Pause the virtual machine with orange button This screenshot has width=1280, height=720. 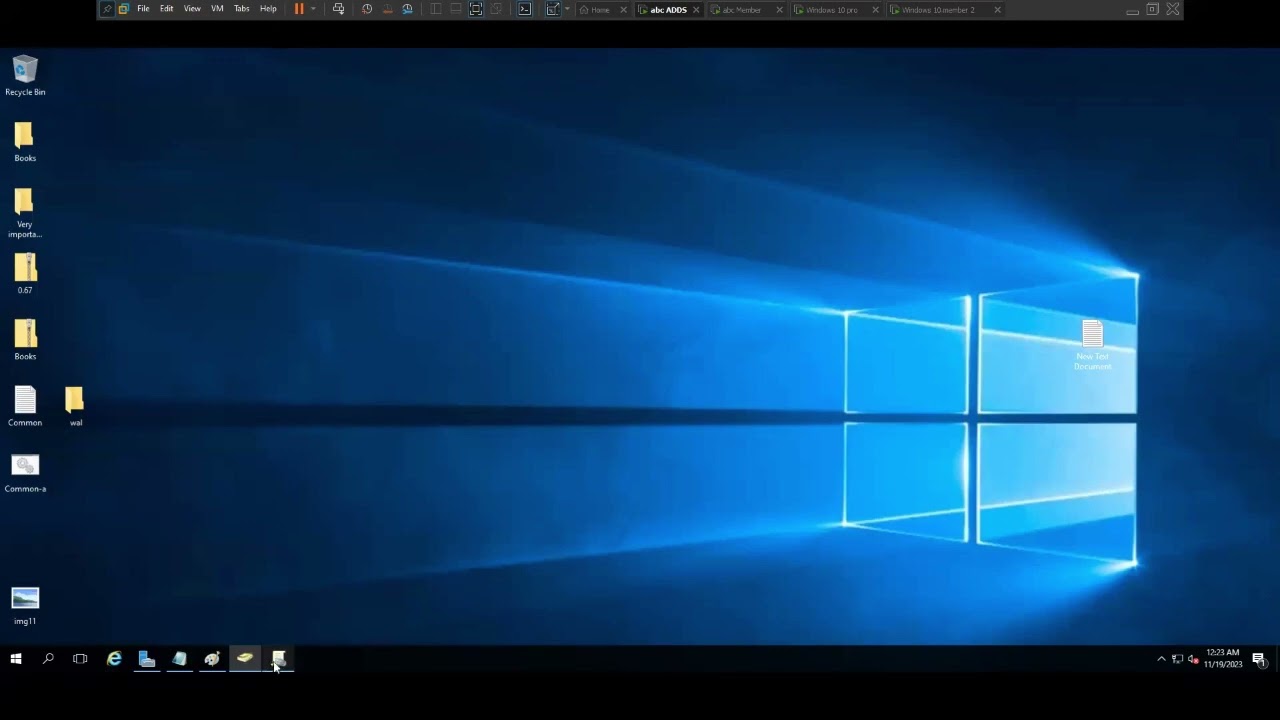click(299, 9)
